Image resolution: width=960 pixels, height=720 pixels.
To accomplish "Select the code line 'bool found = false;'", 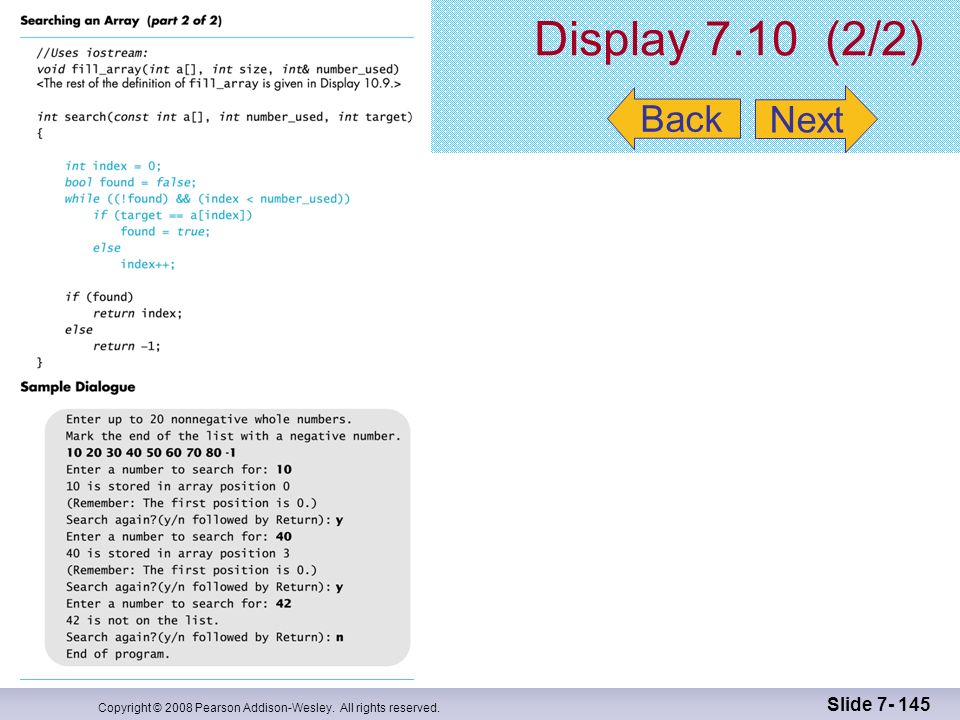I will coord(130,182).
